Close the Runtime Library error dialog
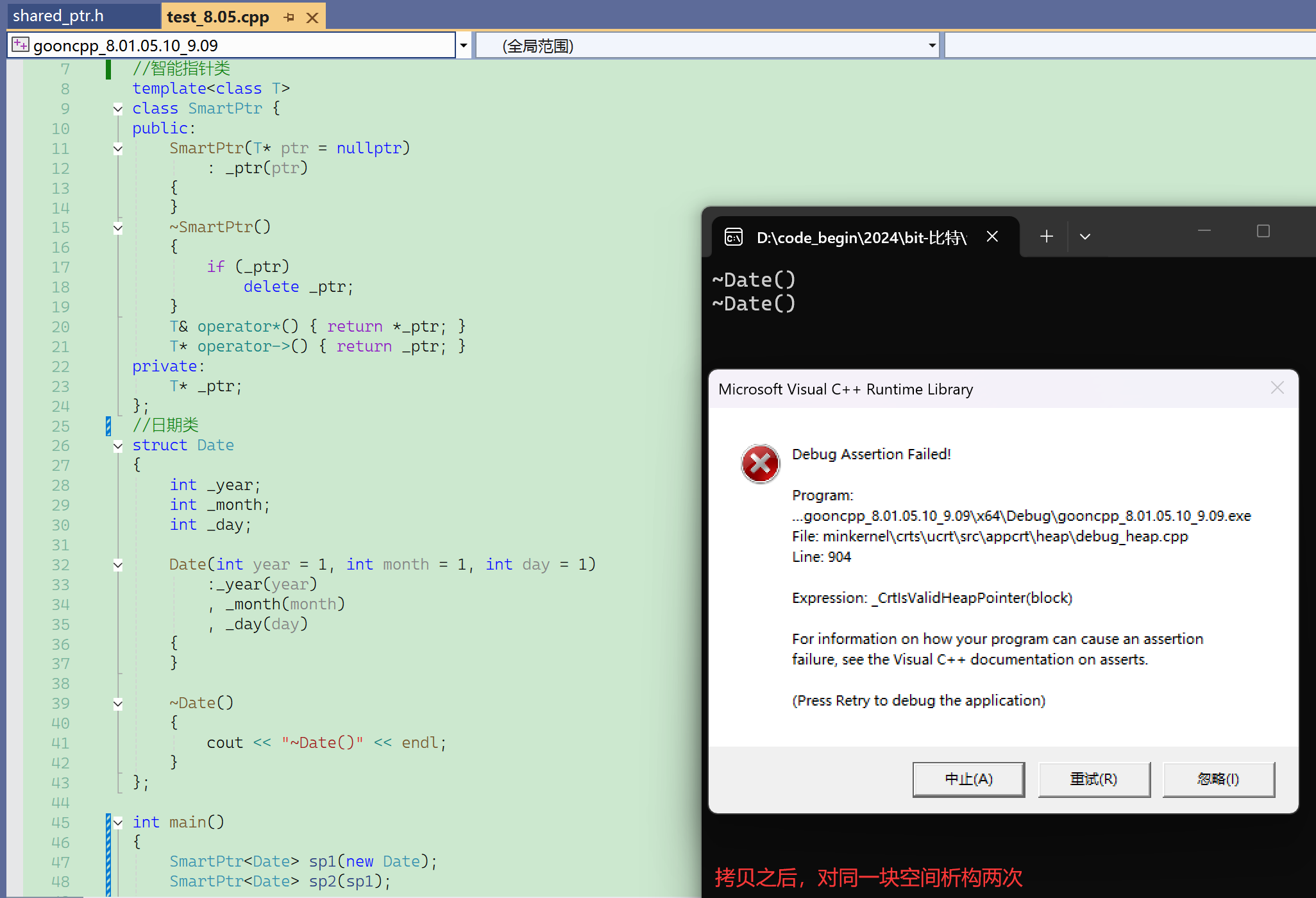This screenshot has height=898, width=1316. tap(1277, 387)
